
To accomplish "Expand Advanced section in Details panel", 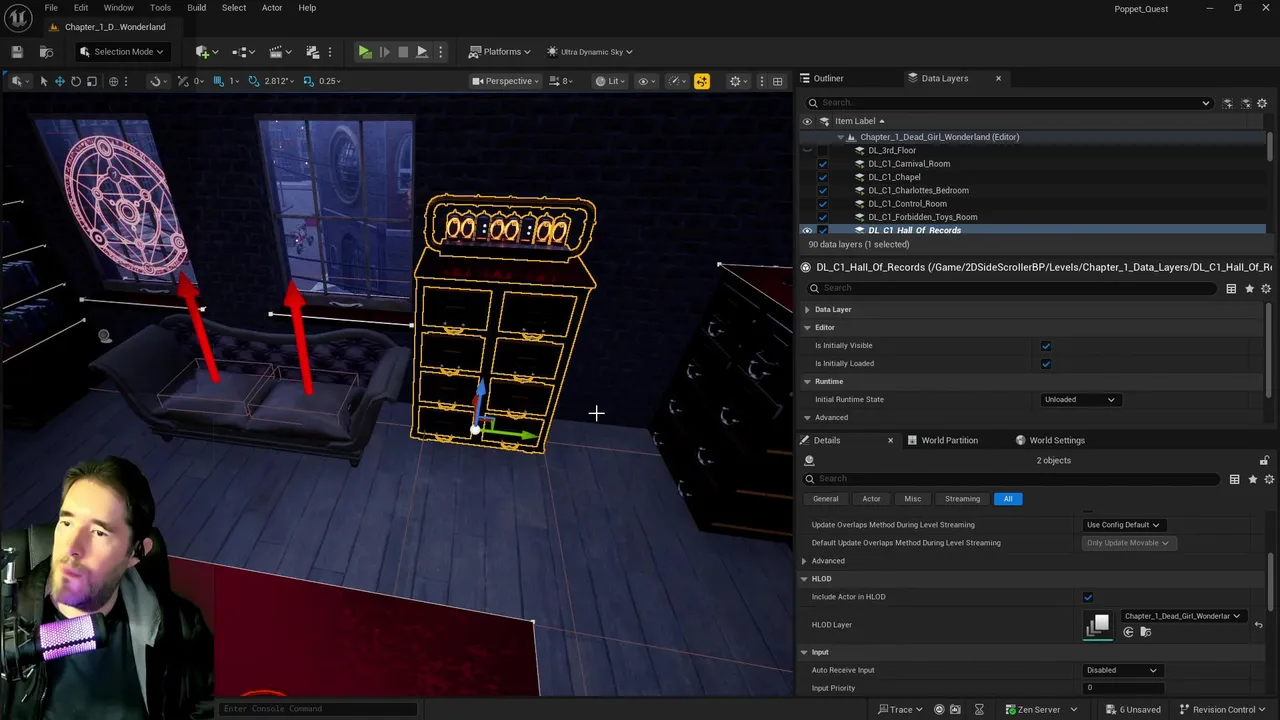I will click(x=804, y=561).
